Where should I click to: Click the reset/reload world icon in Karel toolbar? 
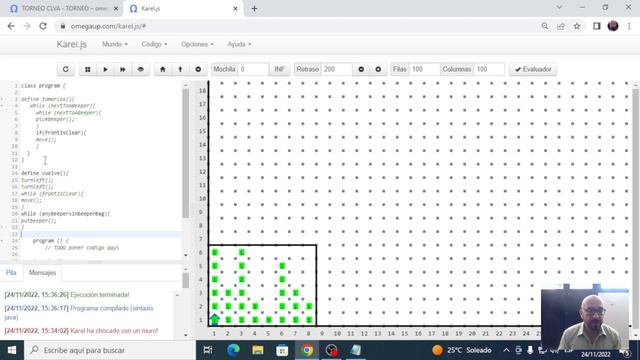pos(66,69)
